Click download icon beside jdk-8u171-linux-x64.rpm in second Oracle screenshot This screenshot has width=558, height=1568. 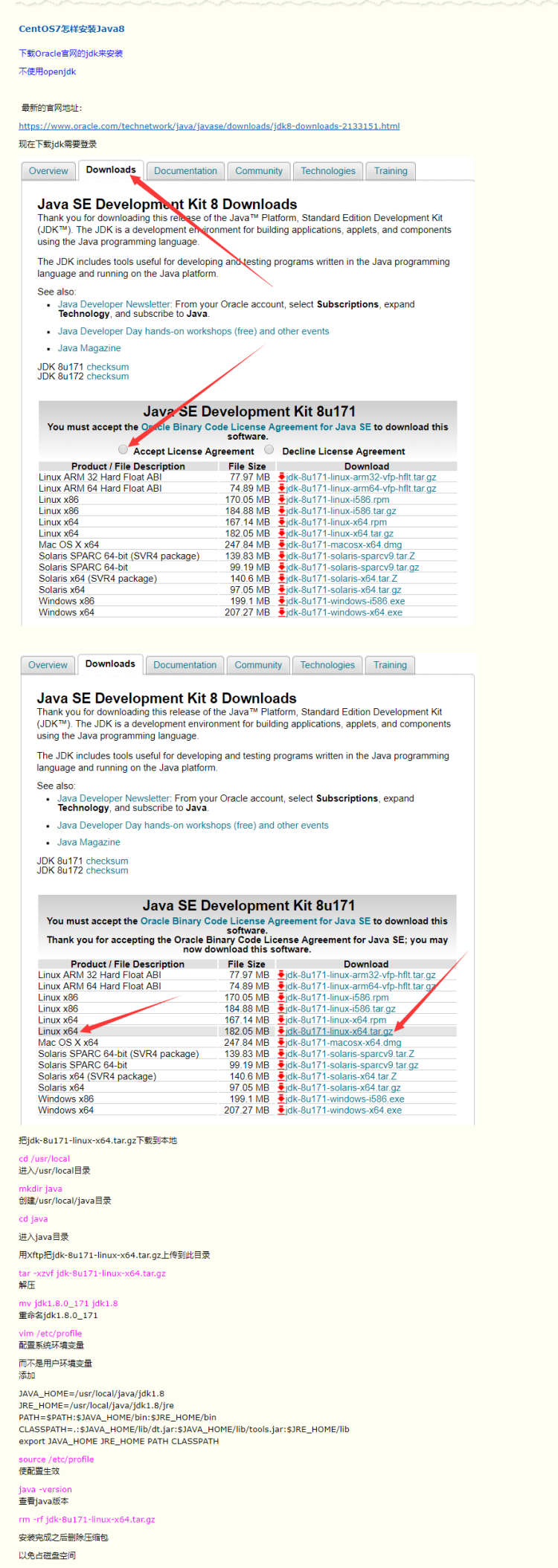[x=281, y=1020]
